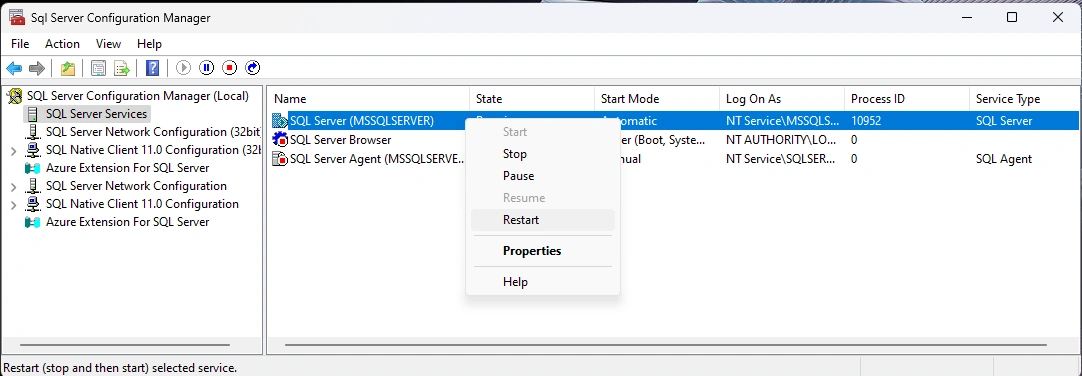Click the red Stop Service toolbar icon
Screen dimensions: 1082x376
[x=230, y=68]
